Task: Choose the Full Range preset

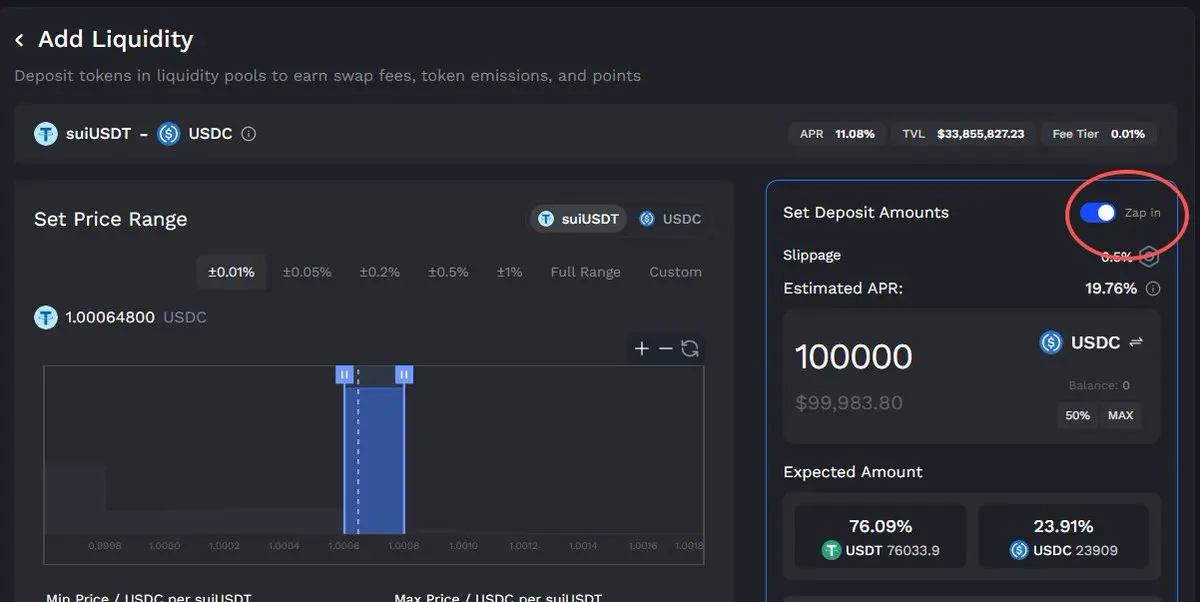Action: (x=585, y=272)
